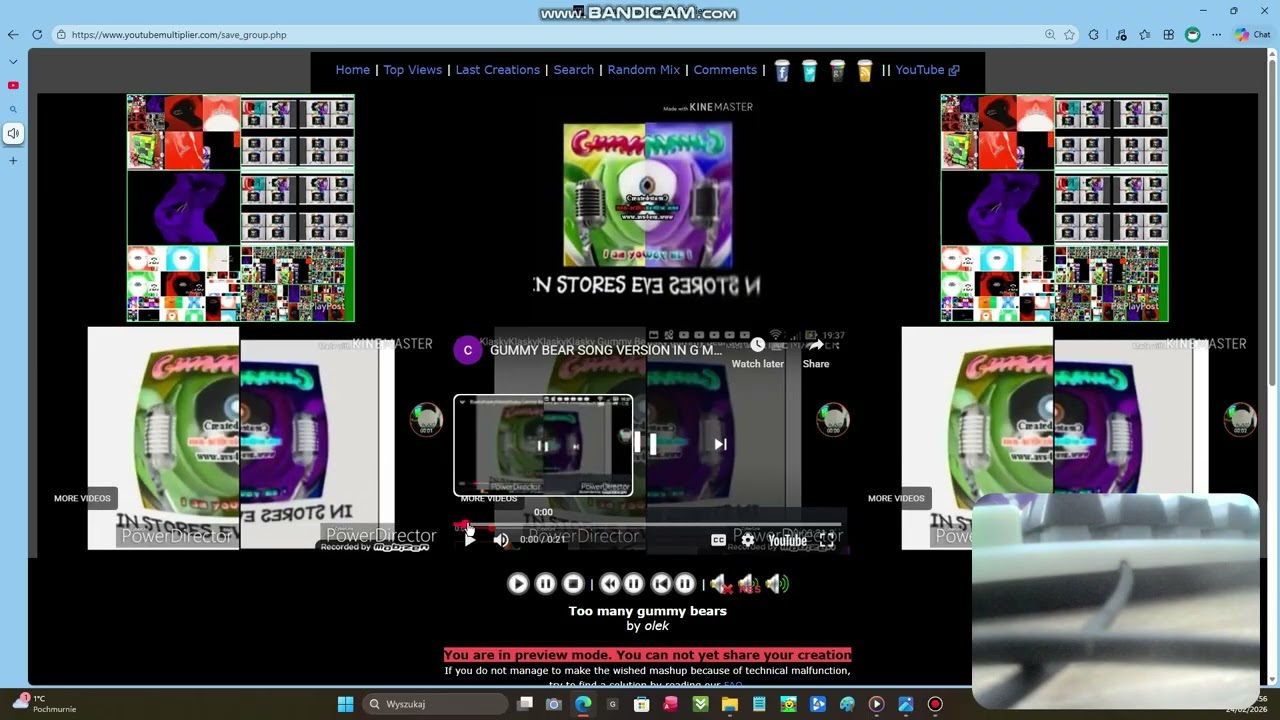This screenshot has width=1280, height=720.
Task: Open the RSS feed cup icon
Action: [x=864, y=71]
